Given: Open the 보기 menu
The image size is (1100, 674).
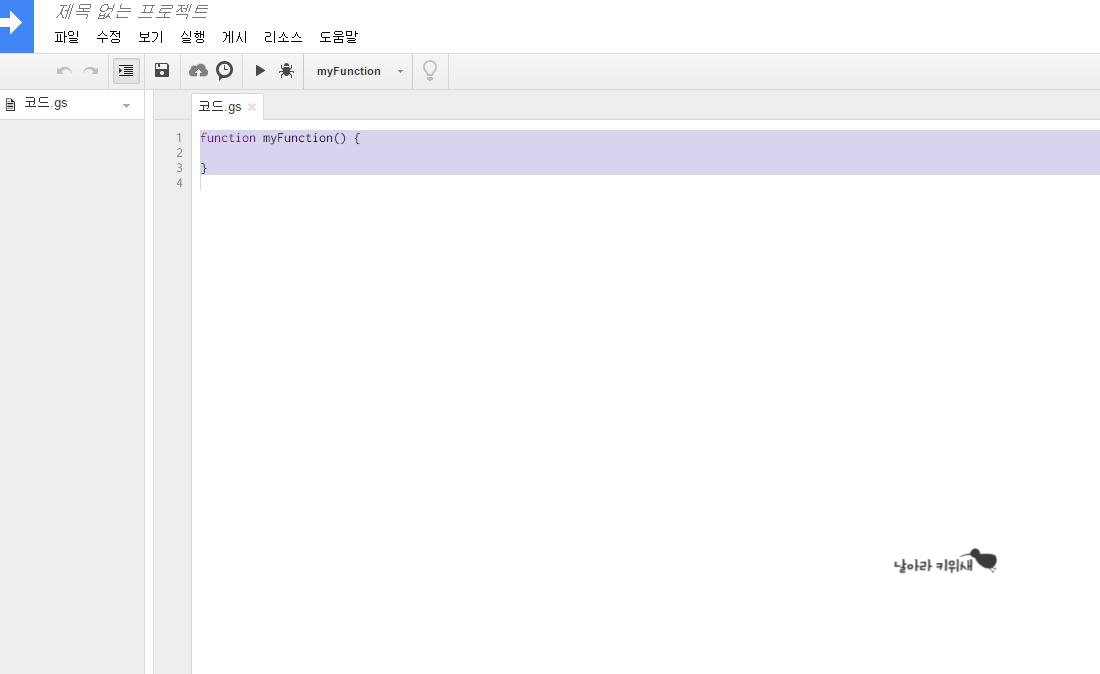Looking at the screenshot, I should 151,36.
